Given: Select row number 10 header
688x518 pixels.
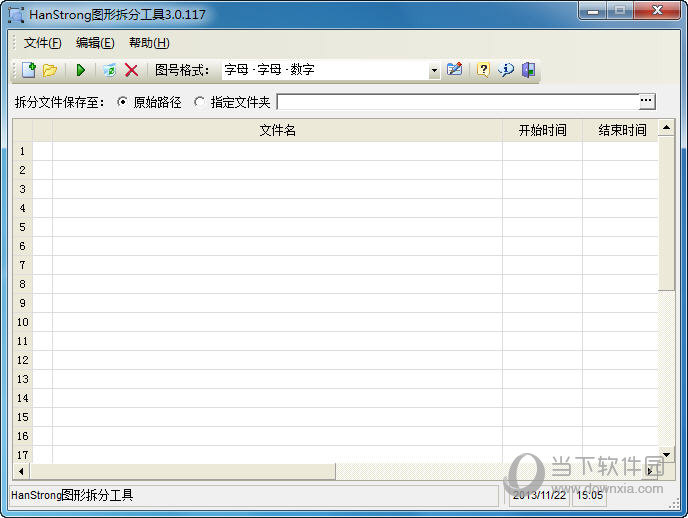Looking at the screenshot, I should 23,322.
